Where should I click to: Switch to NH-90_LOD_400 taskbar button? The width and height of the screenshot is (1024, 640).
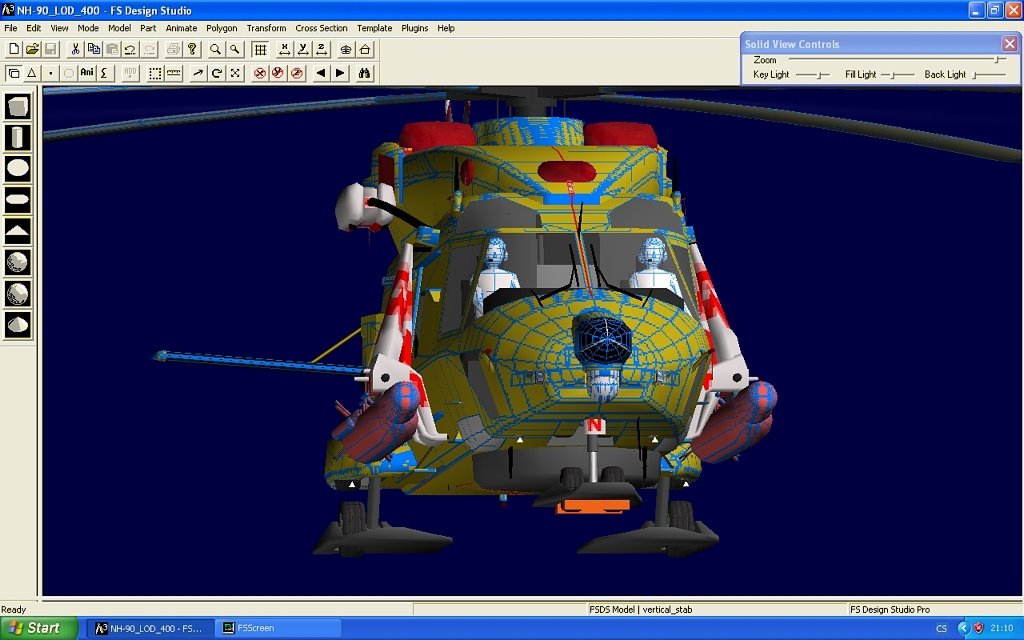[x=150, y=628]
